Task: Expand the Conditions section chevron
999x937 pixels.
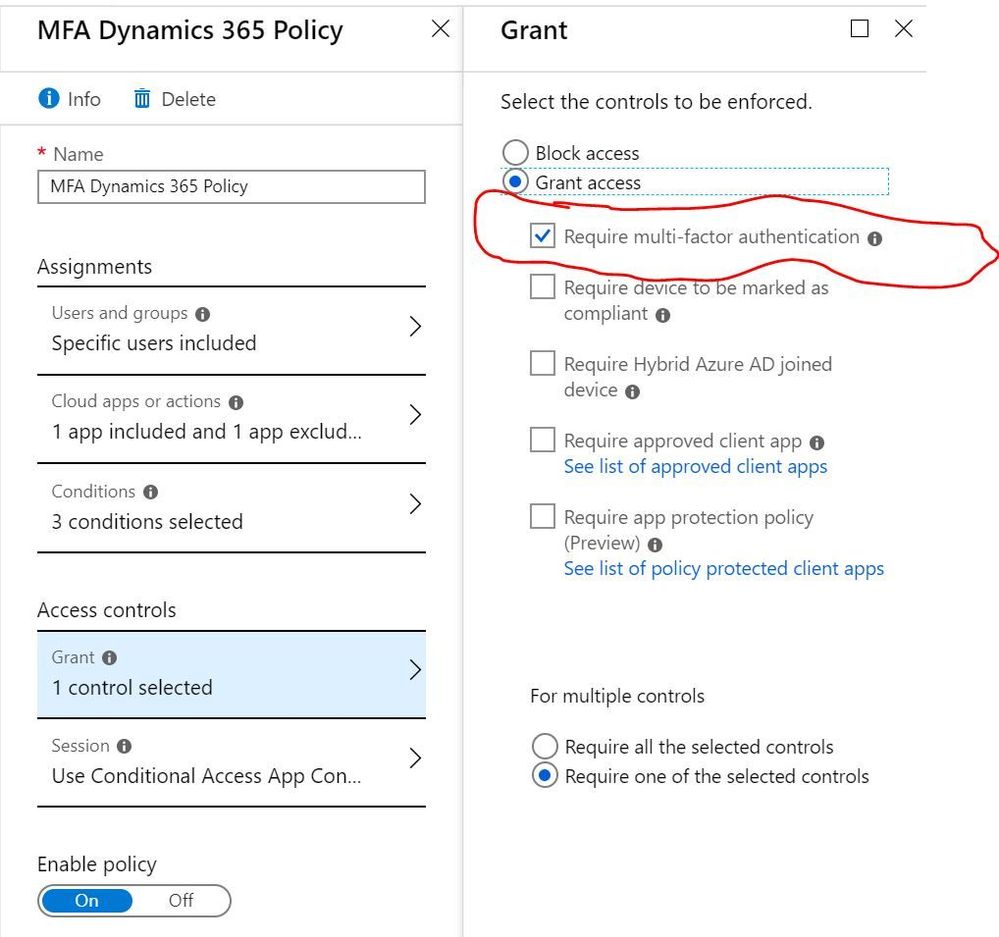Action: pos(415,505)
